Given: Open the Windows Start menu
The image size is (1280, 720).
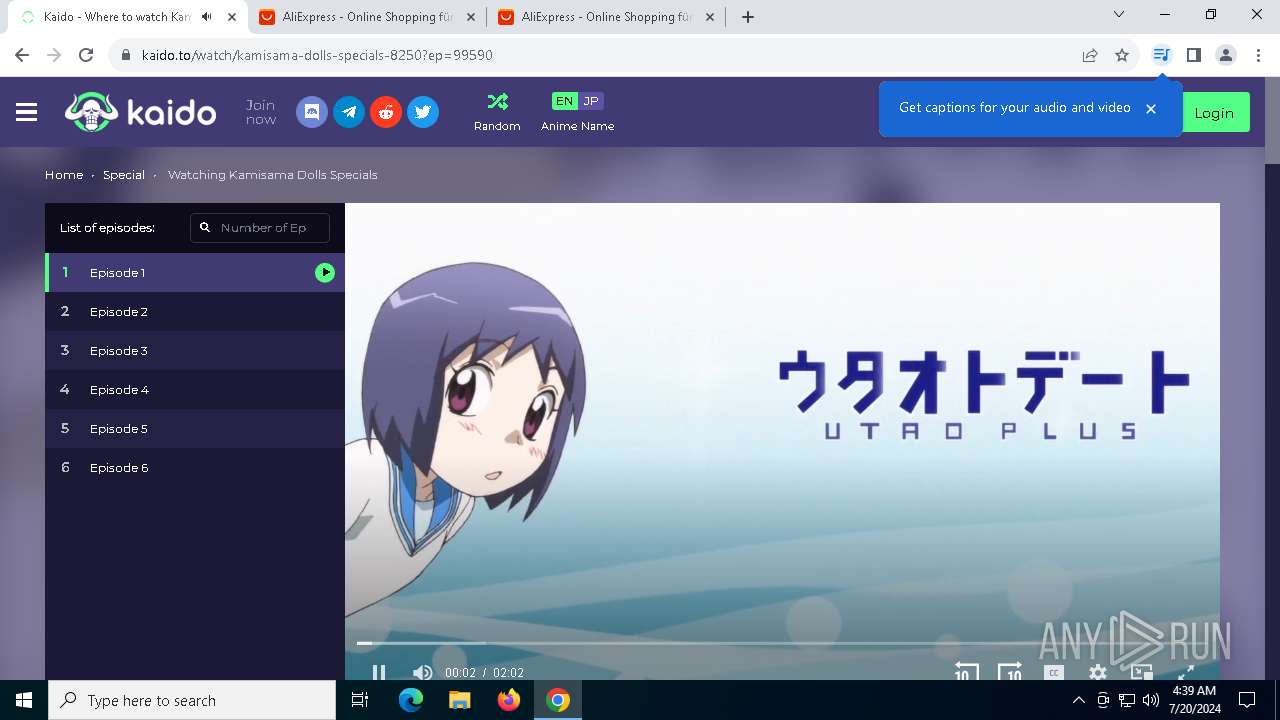Looking at the screenshot, I should click(24, 700).
